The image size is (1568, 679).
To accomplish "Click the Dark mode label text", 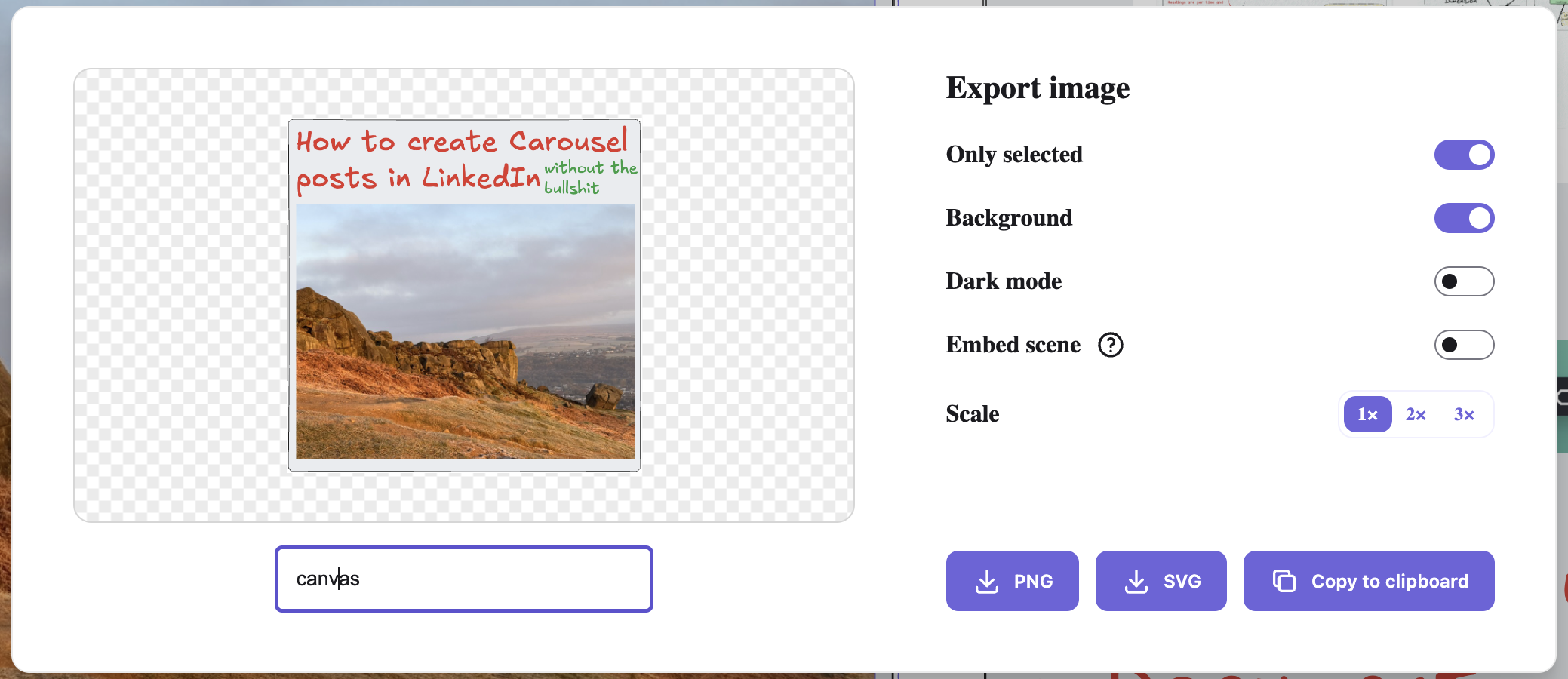I will click(x=1004, y=281).
